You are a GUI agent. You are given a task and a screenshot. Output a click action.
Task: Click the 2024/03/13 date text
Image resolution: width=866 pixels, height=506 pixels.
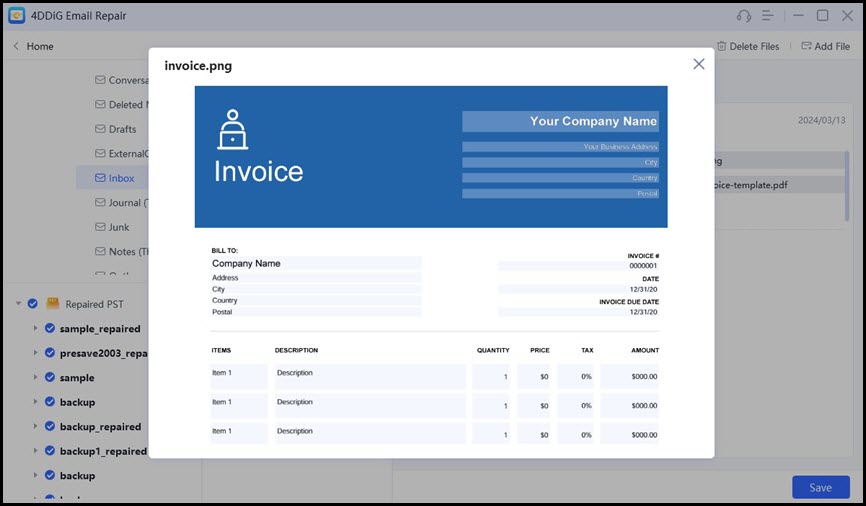pyautogui.click(x=821, y=120)
